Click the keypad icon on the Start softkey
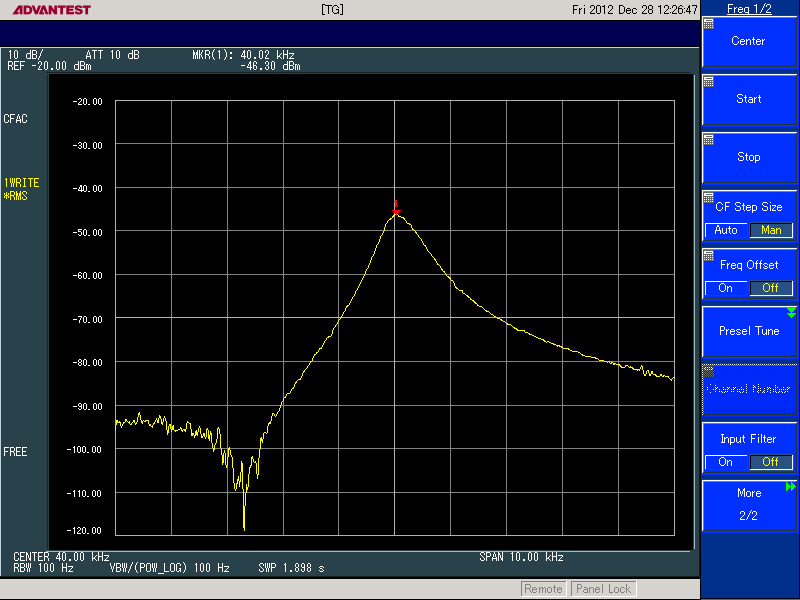 (x=709, y=81)
